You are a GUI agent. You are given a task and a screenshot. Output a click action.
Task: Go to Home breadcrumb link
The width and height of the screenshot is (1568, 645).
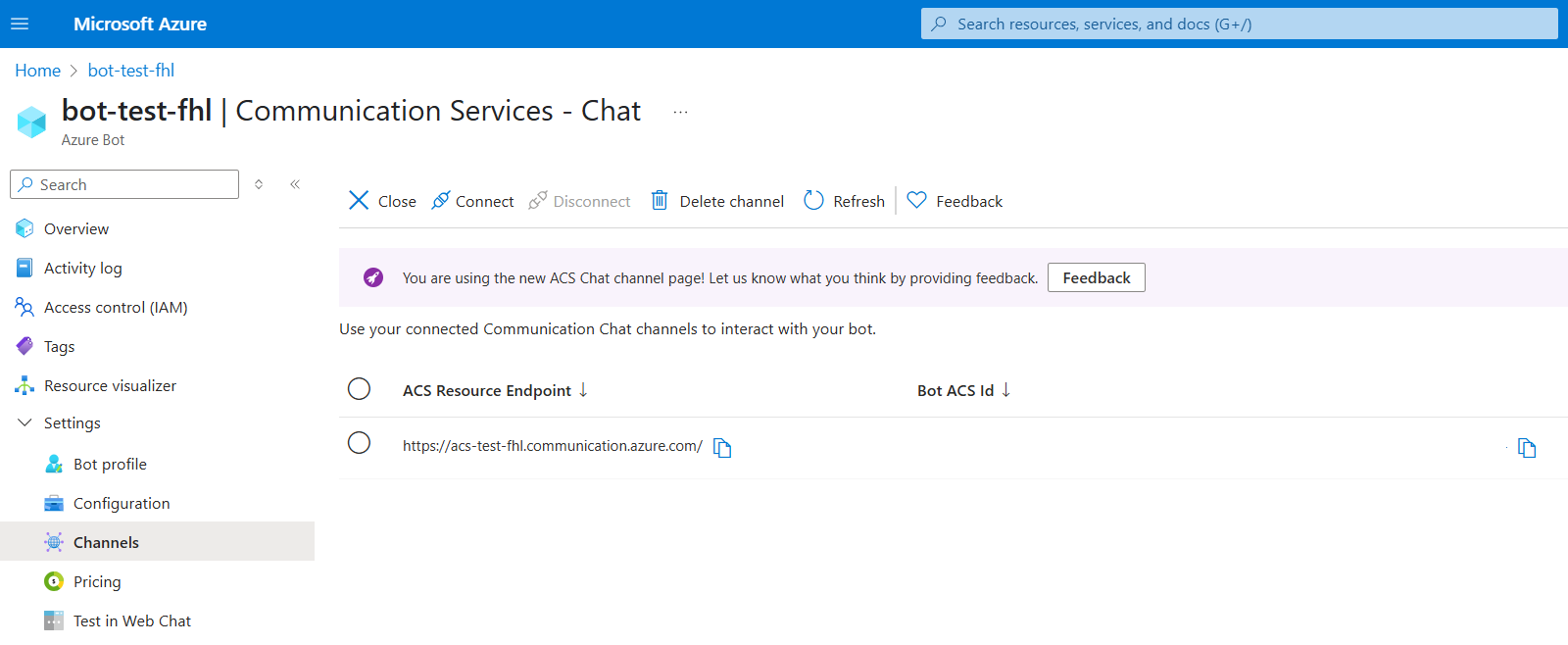[37, 71]
